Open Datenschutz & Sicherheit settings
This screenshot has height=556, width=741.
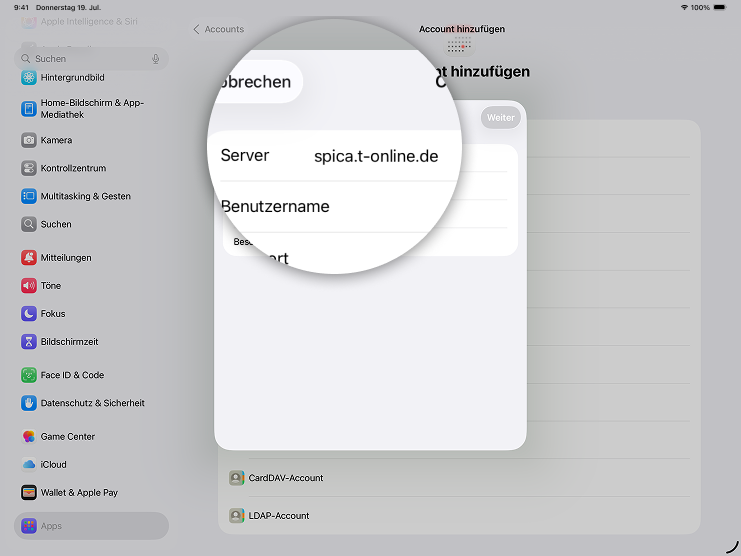[92, 403]
